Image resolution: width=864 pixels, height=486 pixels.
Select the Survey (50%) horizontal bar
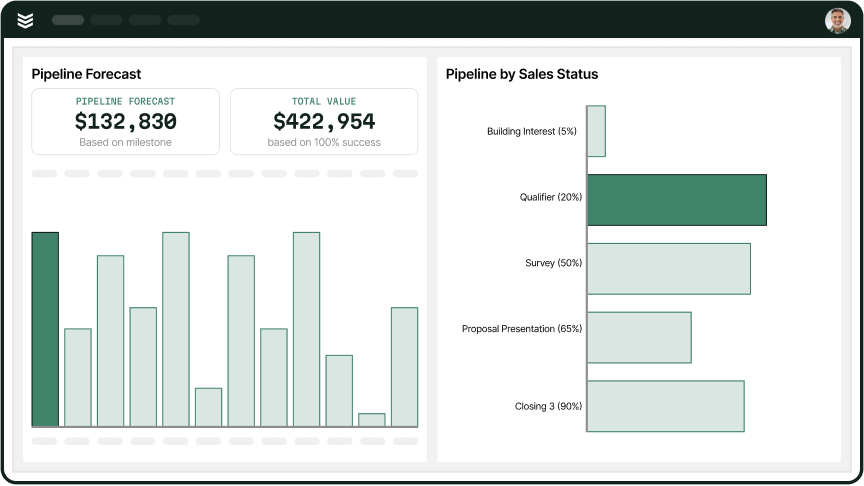coord(668,269)
